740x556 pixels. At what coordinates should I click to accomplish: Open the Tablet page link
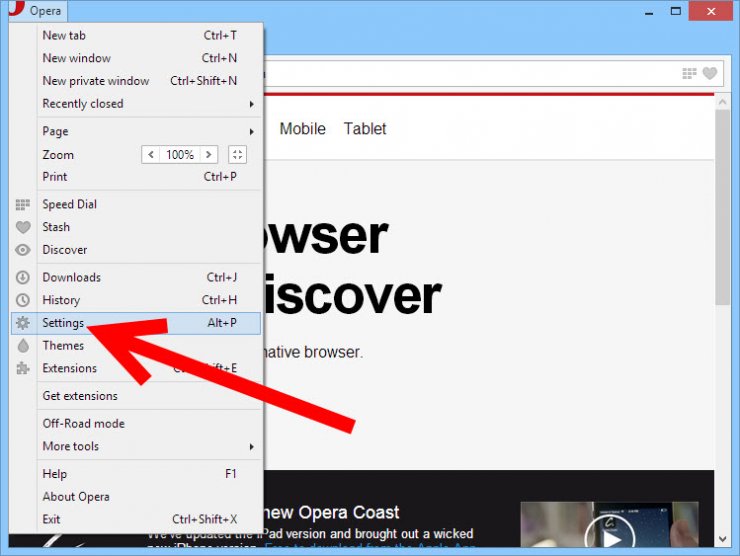[365, 128]
